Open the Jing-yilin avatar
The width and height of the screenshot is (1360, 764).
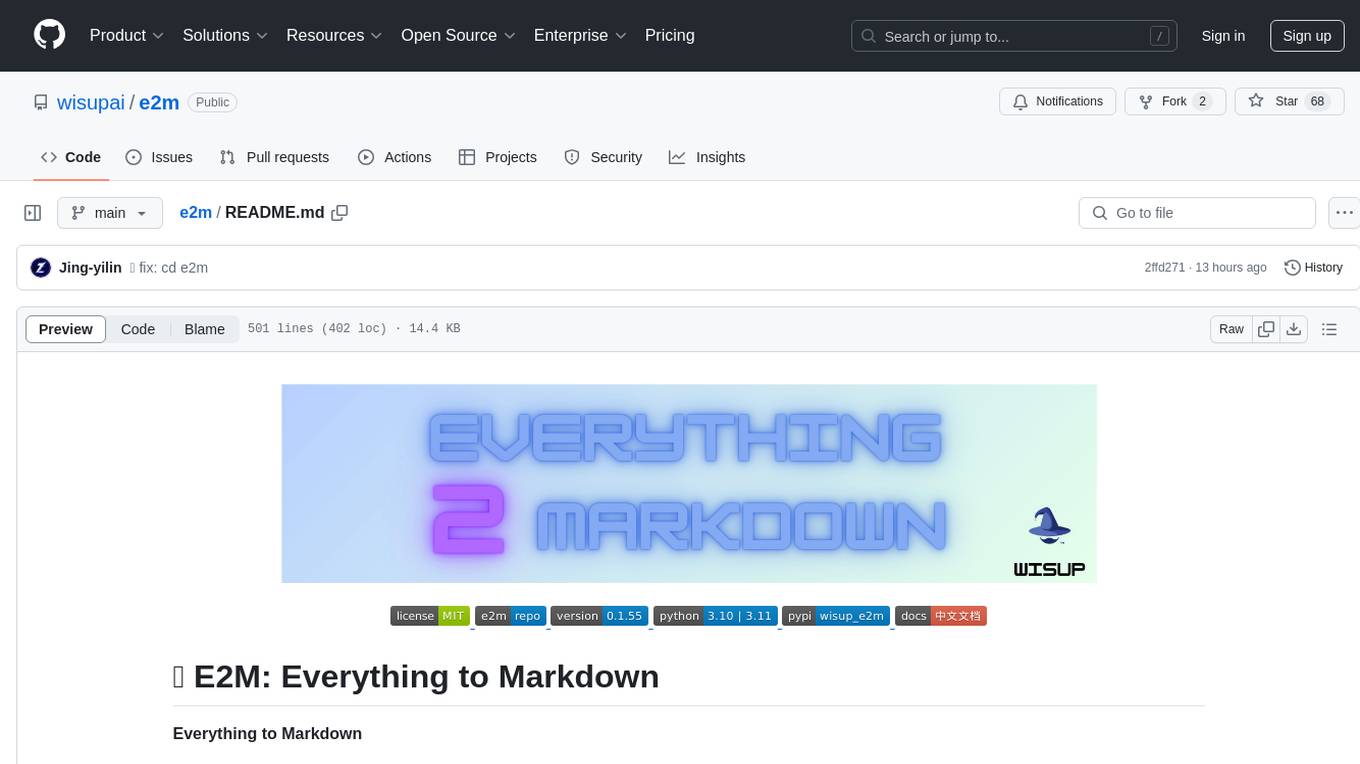point(41,267)
